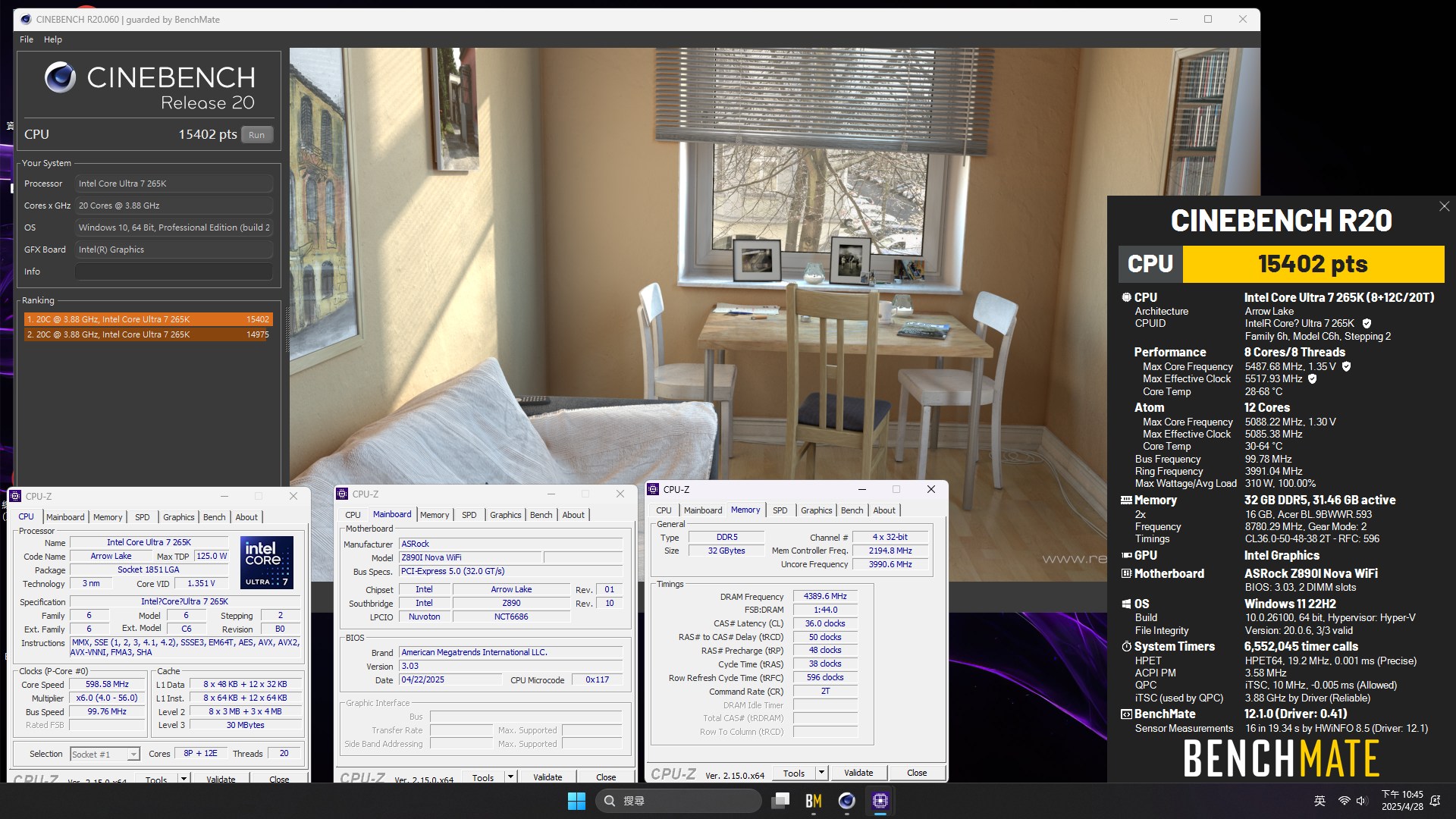Expand Tools dropdown arrow in CPU-Z Mainboard window
The width and height of the screenshot is (1456, 819).
[x=510, y=777]
